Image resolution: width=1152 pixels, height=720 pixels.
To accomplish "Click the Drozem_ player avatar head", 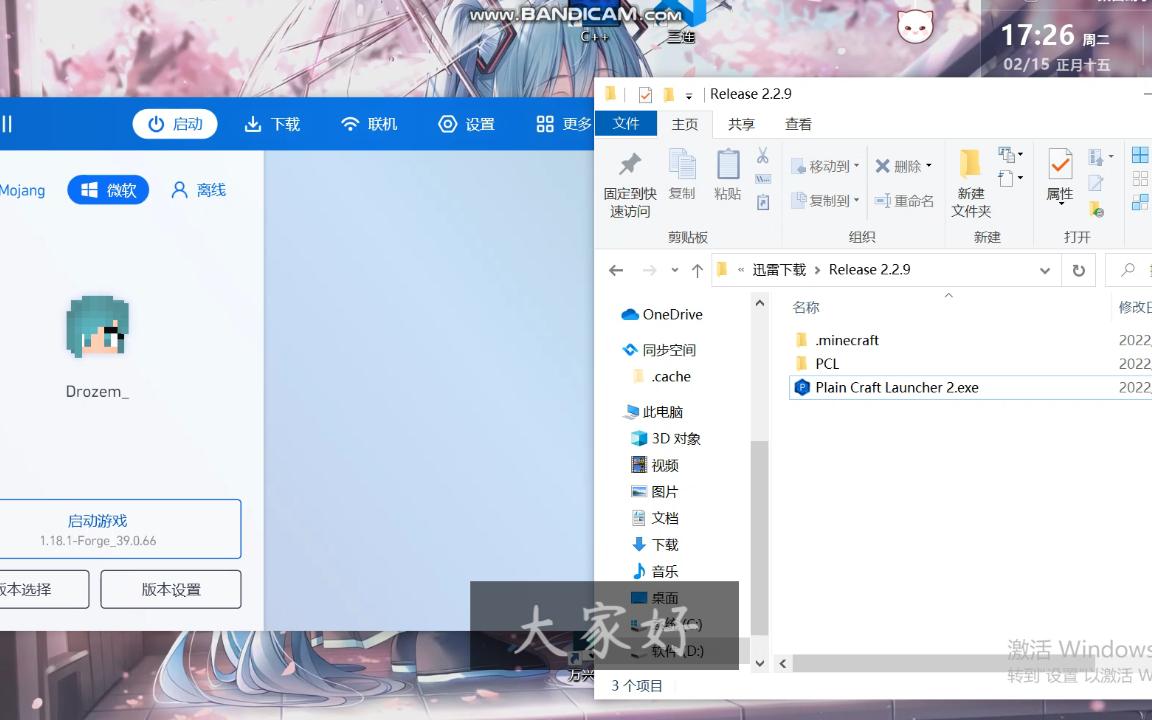I will point(98,327).
